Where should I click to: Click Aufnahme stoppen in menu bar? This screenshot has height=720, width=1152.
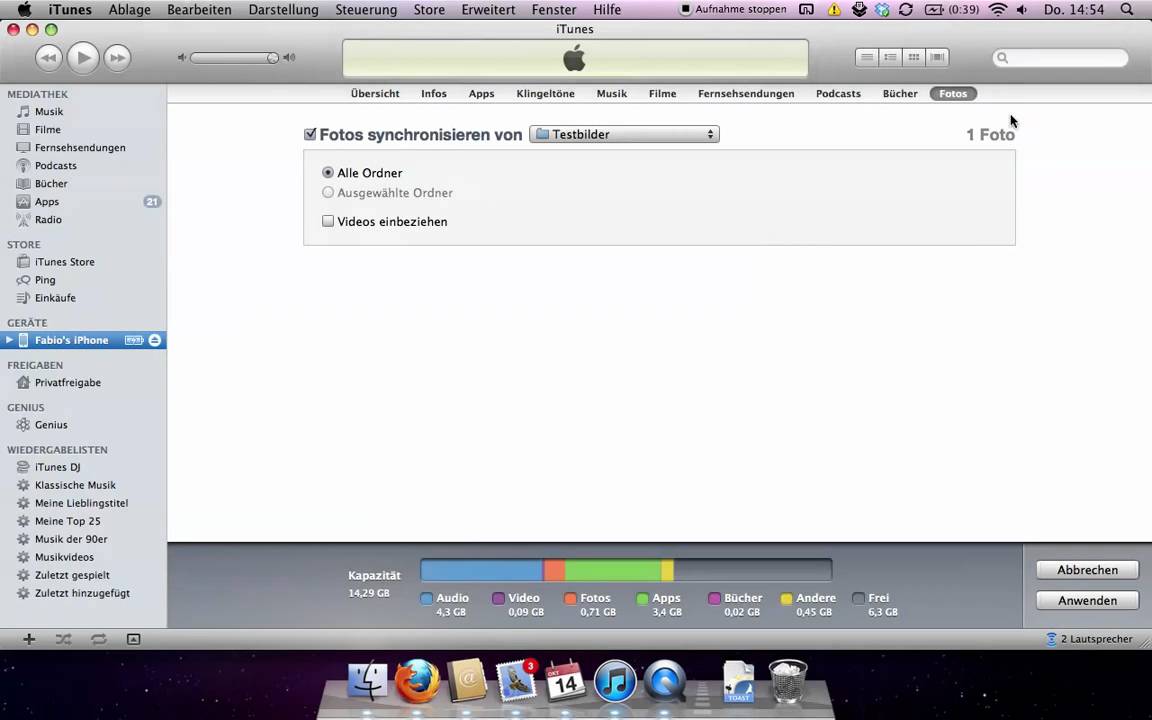pos(733,10)
